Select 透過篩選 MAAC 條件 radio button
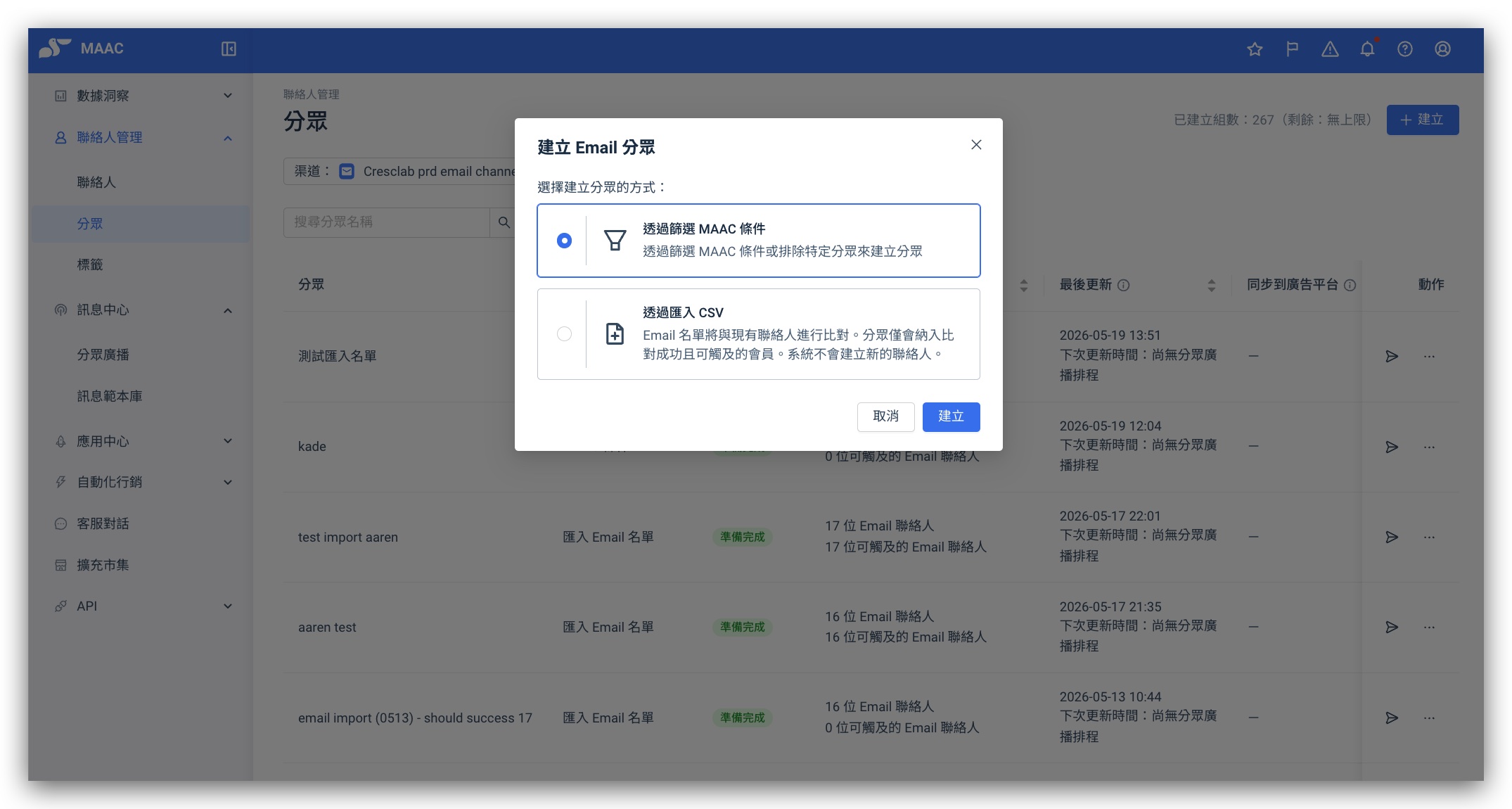The height and width of the screenshot is (809, 1512). click(x=564, y=241)
